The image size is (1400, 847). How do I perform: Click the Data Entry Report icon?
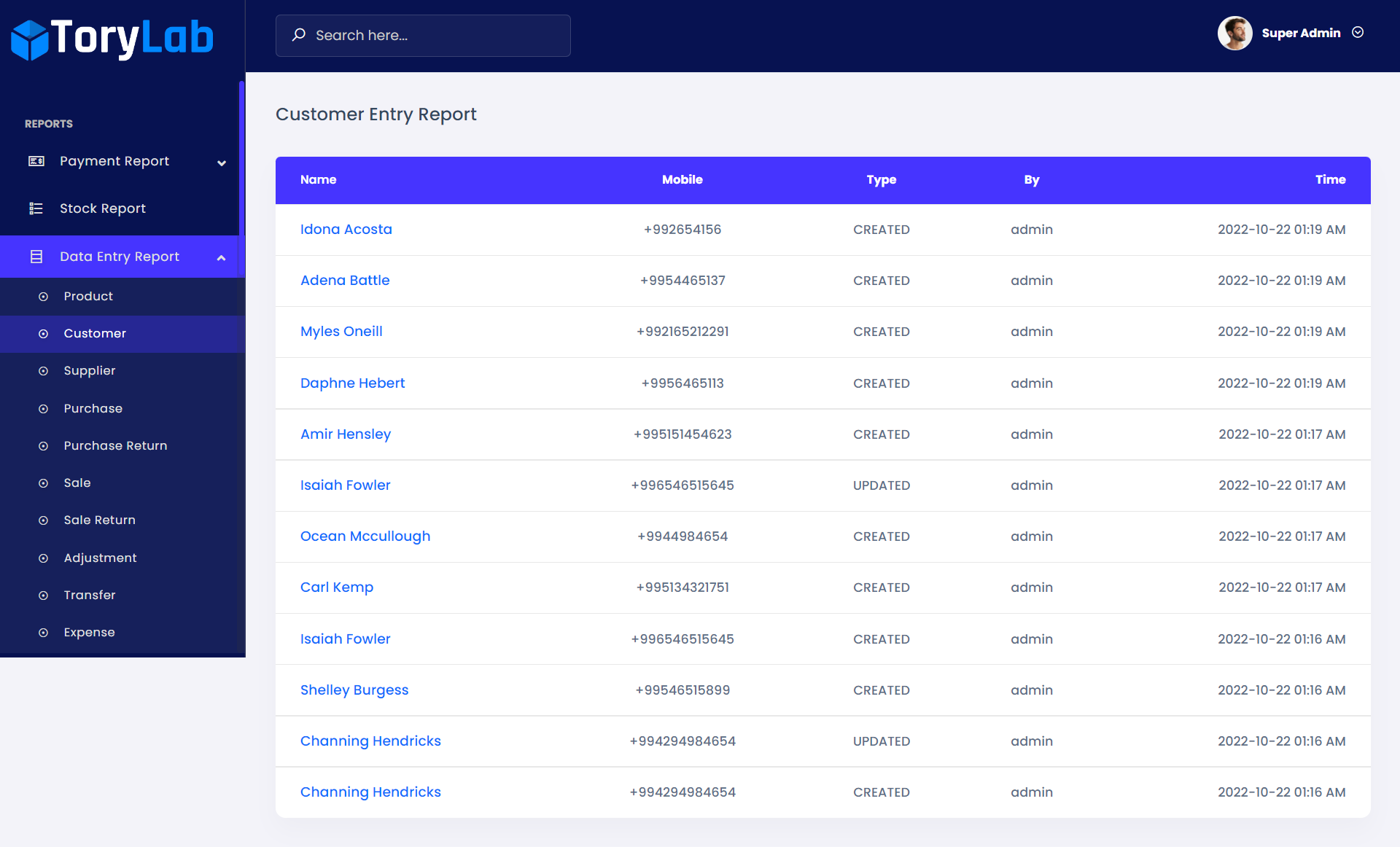click(x=36, y=257)
